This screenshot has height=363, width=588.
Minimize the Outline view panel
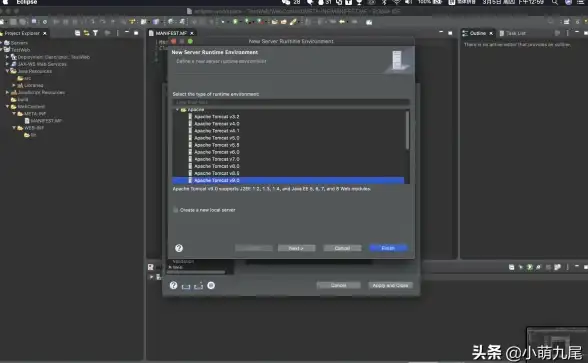(x=577, y=33)
